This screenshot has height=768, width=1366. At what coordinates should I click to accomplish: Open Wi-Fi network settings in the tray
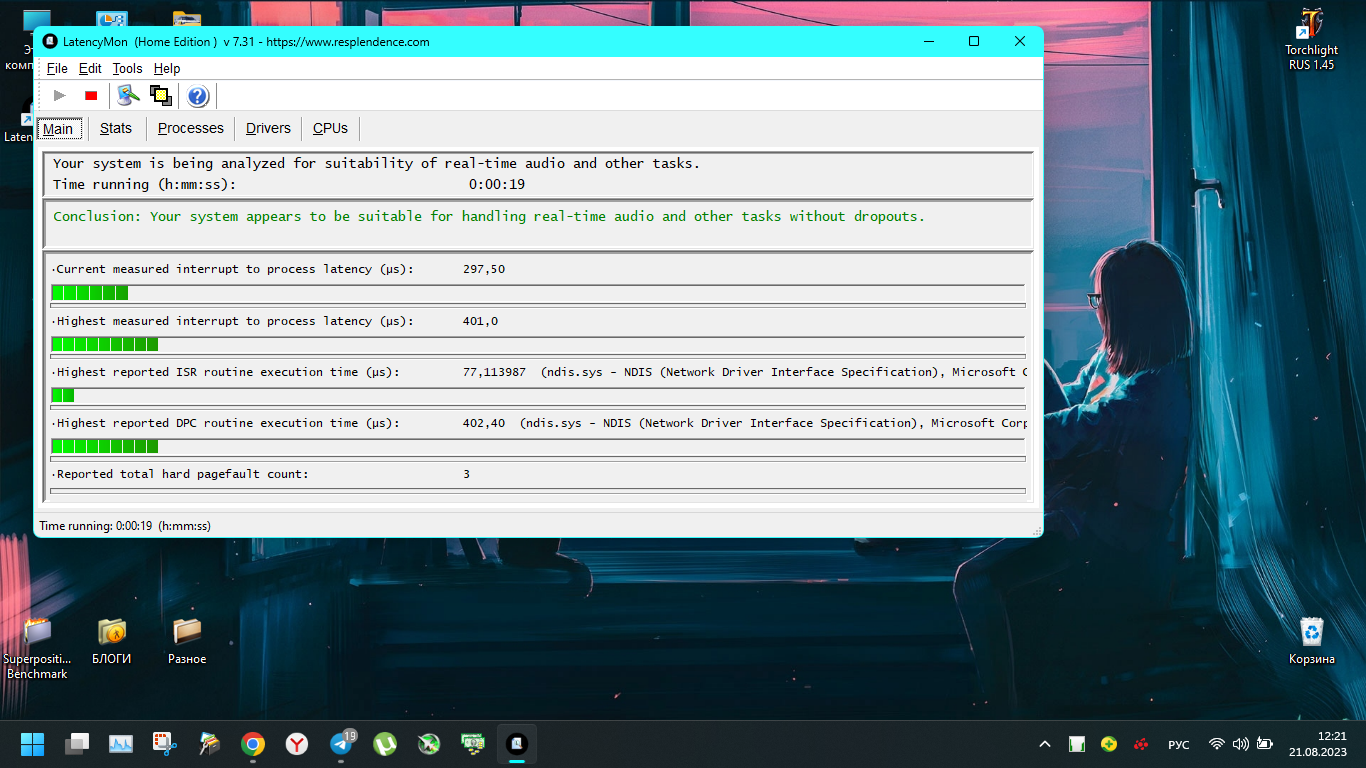1217,744
